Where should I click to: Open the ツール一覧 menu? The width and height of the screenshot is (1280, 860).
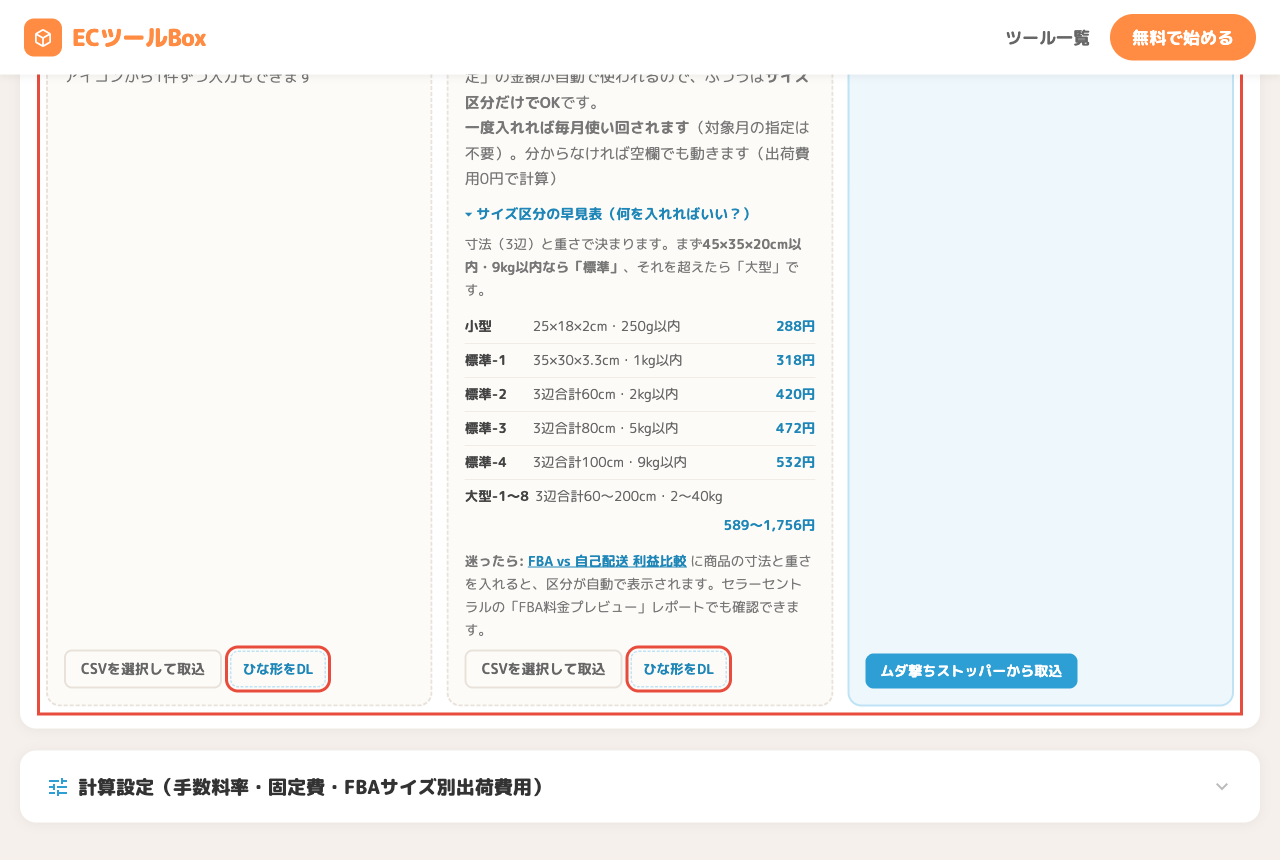[x=1047, y=38]
